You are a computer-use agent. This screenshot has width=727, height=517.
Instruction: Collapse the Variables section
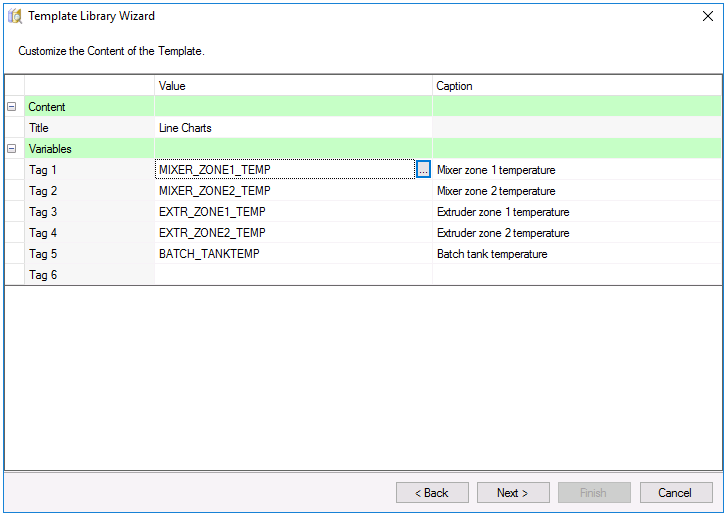12,149
